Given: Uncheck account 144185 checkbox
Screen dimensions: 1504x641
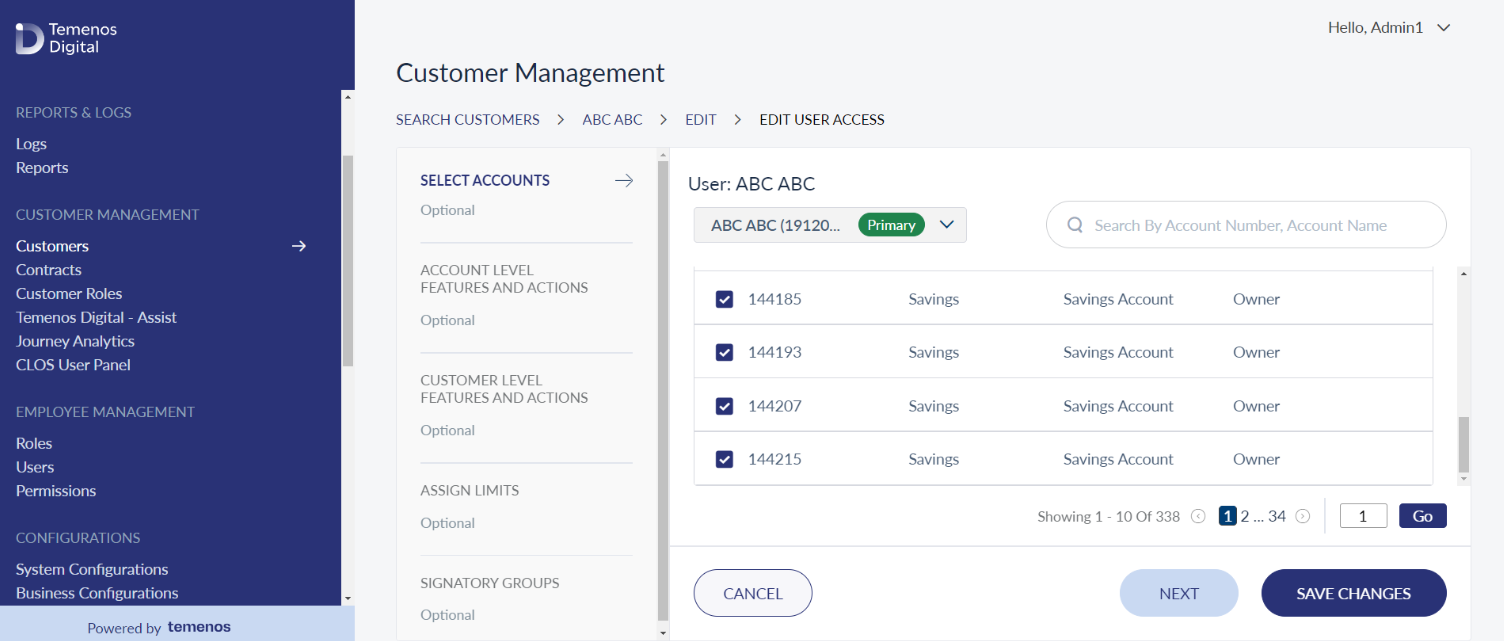Looking at the screenshot, I should click(725, 299).
